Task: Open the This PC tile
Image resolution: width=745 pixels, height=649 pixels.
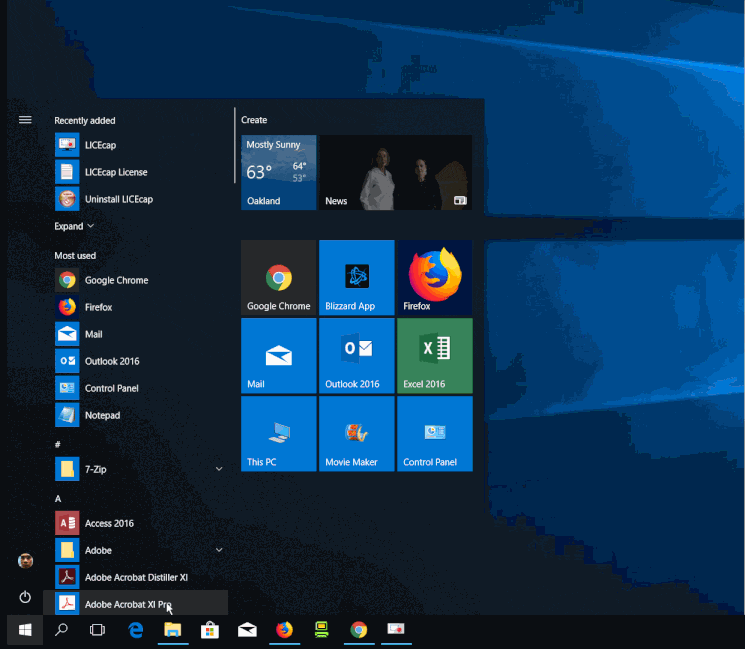Action: coord(279,434)
